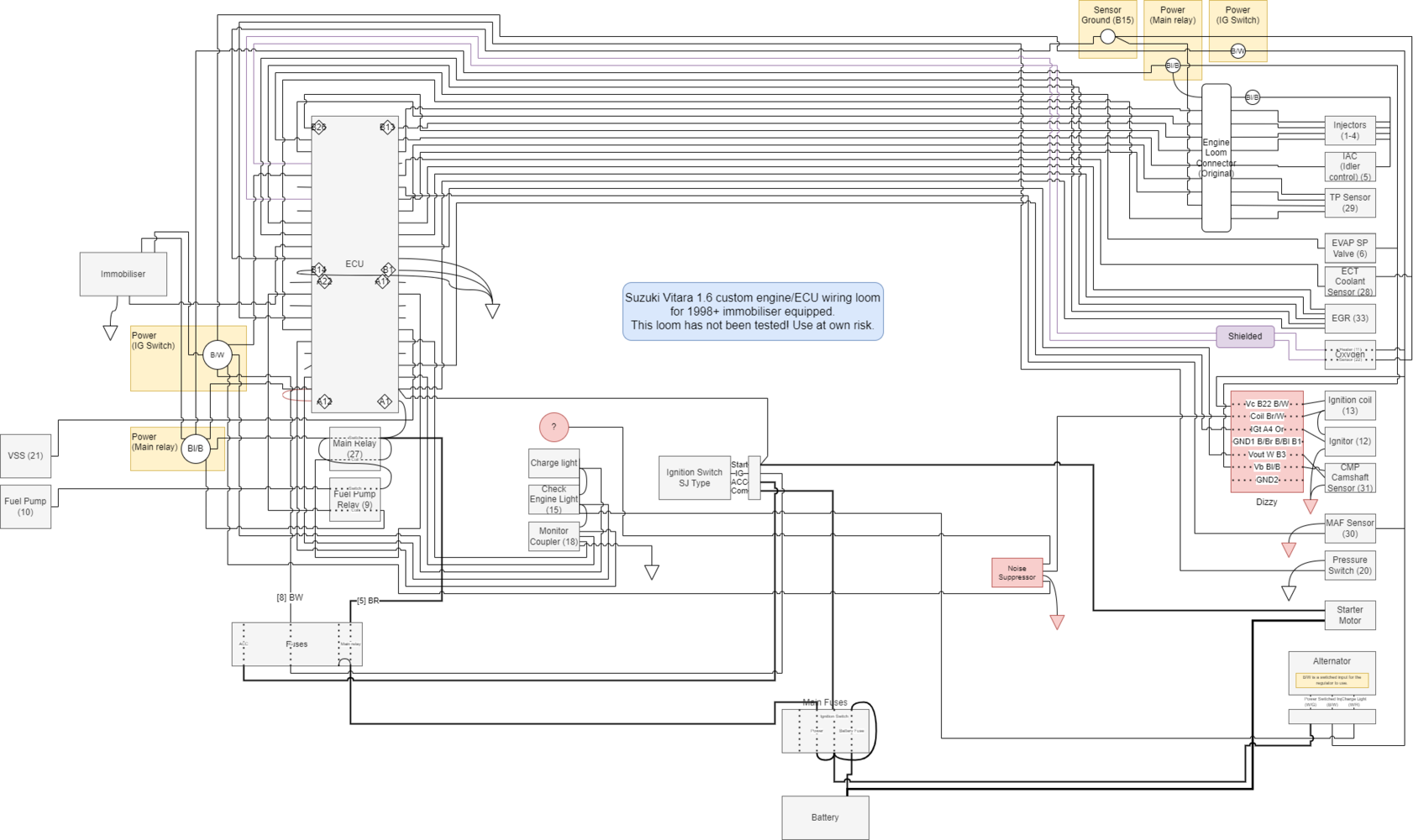Select red ground symbol under Noise Suppressor
The height and width of the screenshot is (840, 1413).
[x=1057, y=622]
